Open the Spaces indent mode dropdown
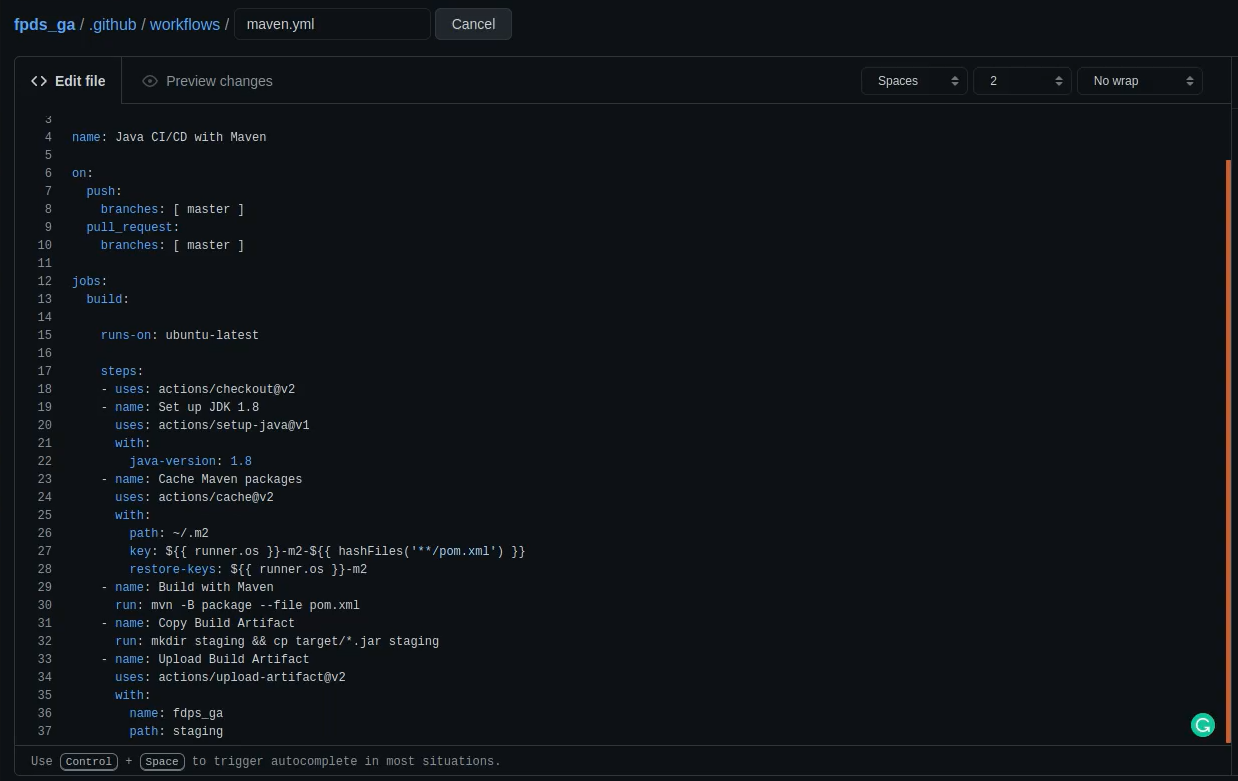 (x=914, y=81)
